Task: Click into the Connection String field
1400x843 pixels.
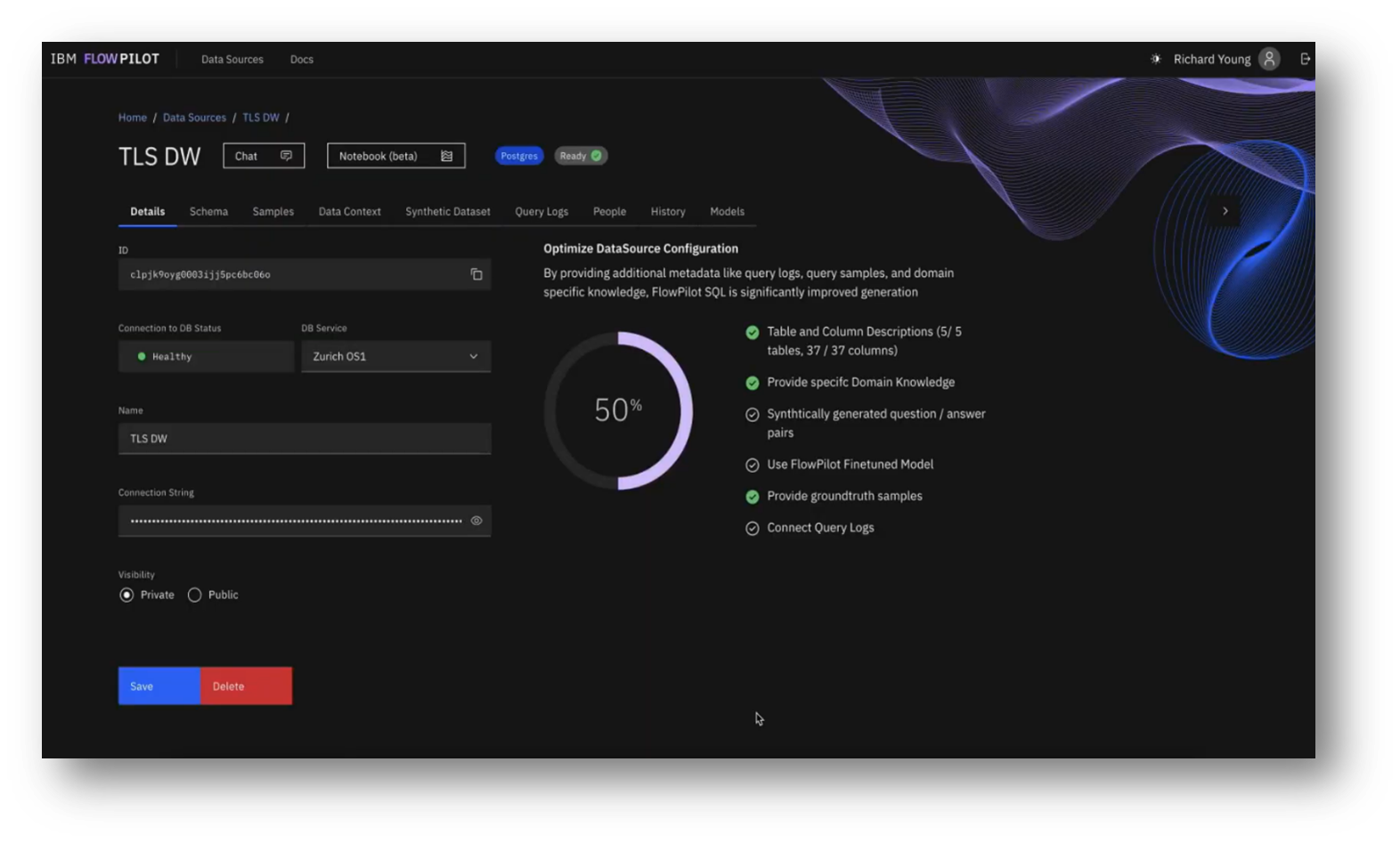Action: point(305,521)
